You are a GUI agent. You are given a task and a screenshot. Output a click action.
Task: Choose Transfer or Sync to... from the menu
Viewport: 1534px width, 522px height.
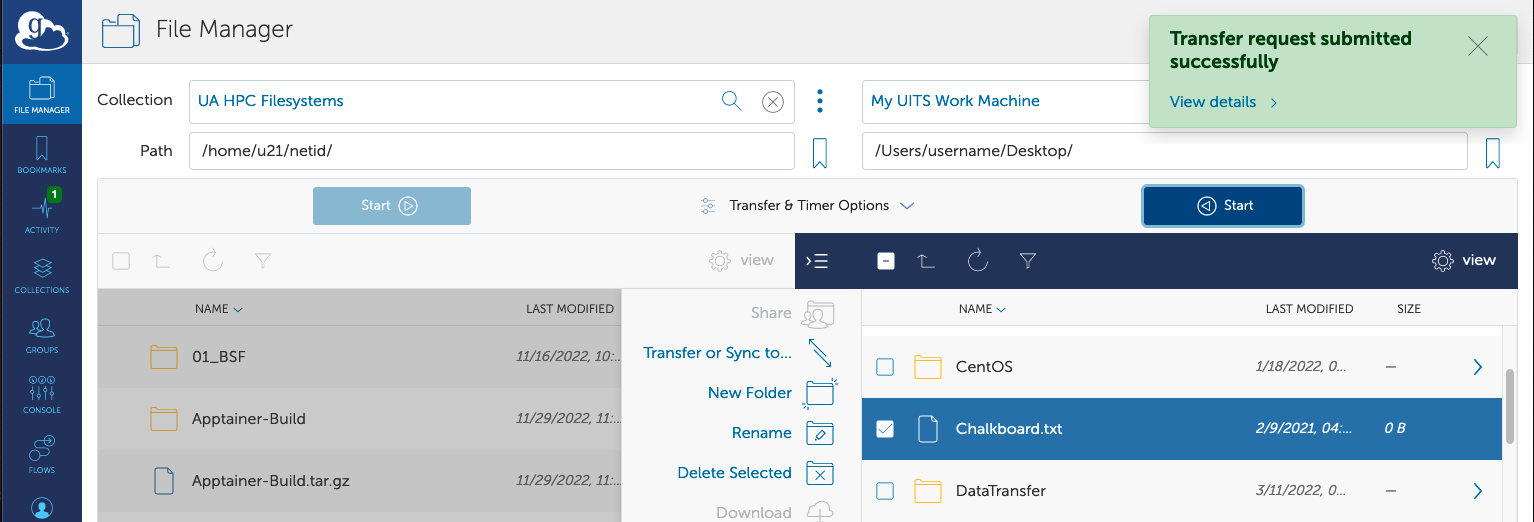(718, 353)
